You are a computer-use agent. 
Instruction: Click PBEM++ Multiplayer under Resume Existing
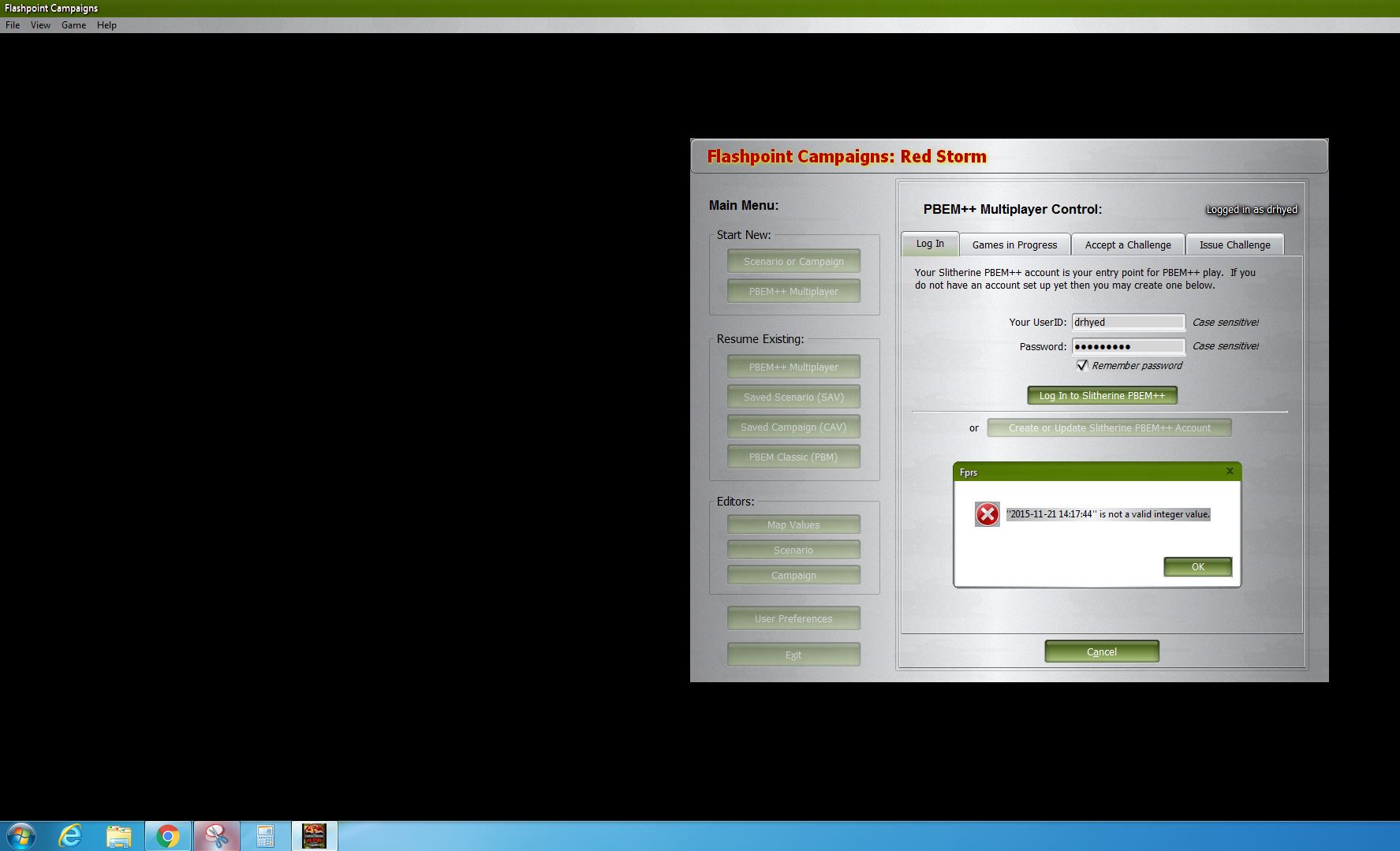[793, 367]
